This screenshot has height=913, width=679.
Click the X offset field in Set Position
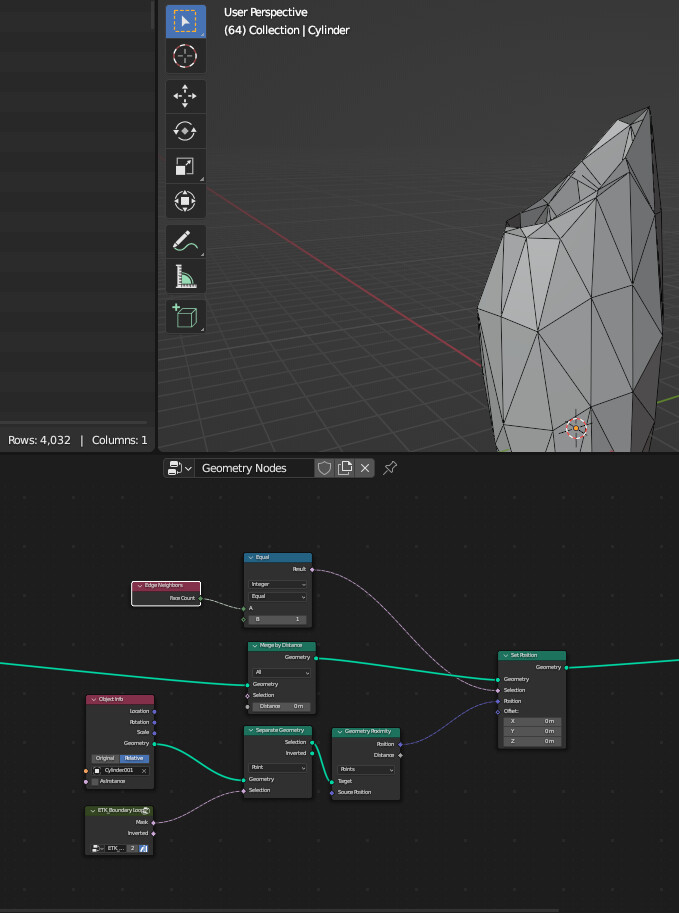coord(532,721)
